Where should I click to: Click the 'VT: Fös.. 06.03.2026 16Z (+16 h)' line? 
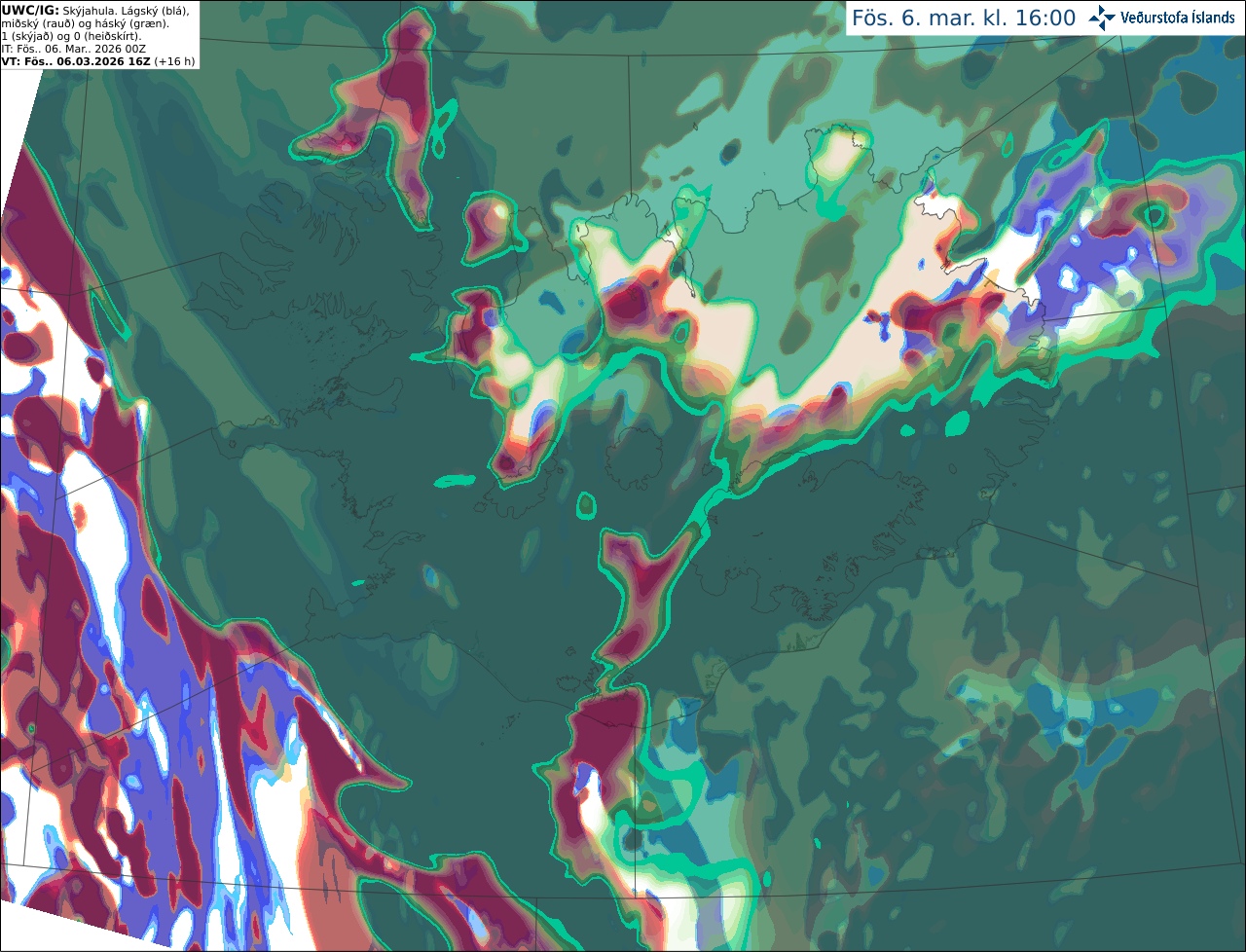(98, 61)
